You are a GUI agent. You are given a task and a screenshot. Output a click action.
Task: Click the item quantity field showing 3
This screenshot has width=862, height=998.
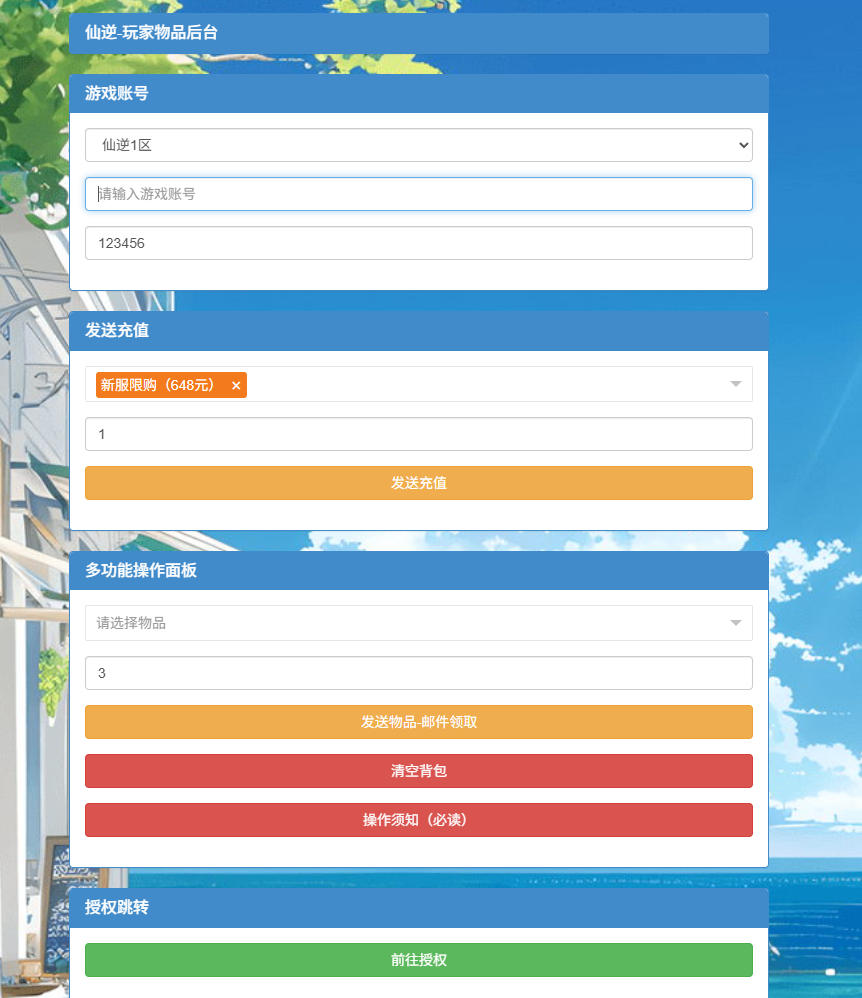[x=418, y=673]
